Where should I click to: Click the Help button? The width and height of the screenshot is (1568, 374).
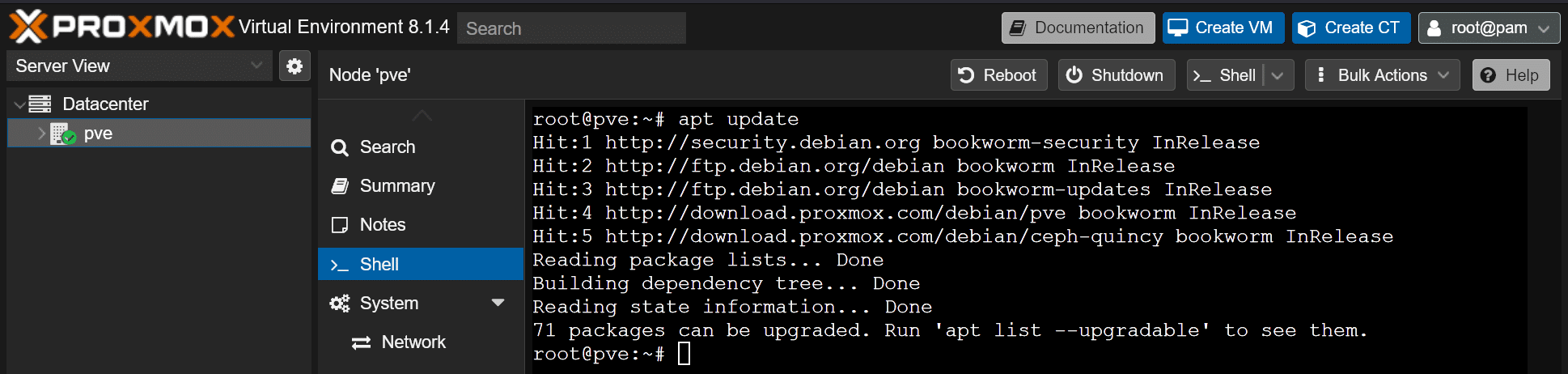pos(1511,75)
